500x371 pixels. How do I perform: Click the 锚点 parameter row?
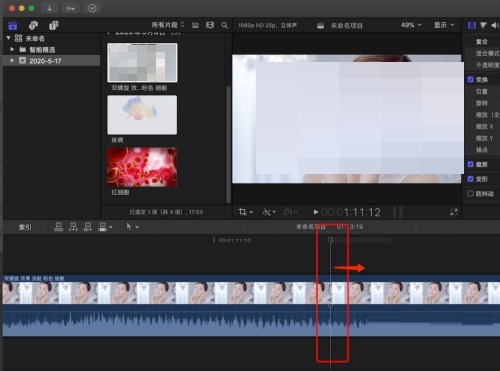[x=482, y=150]
